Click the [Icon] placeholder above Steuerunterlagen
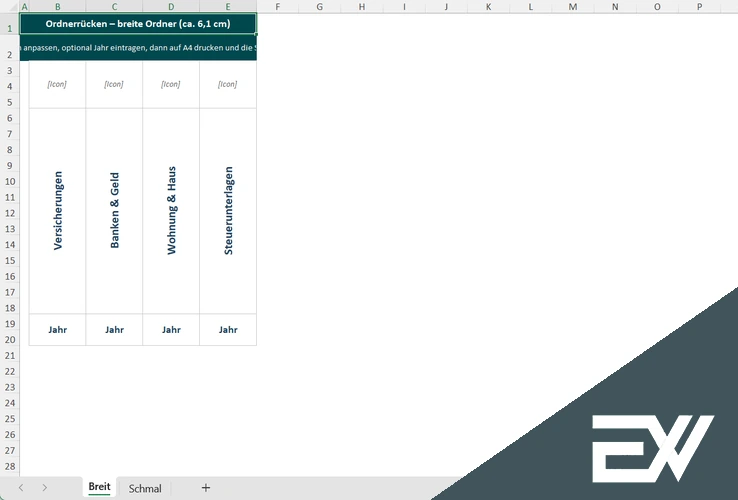 point(228,84)
